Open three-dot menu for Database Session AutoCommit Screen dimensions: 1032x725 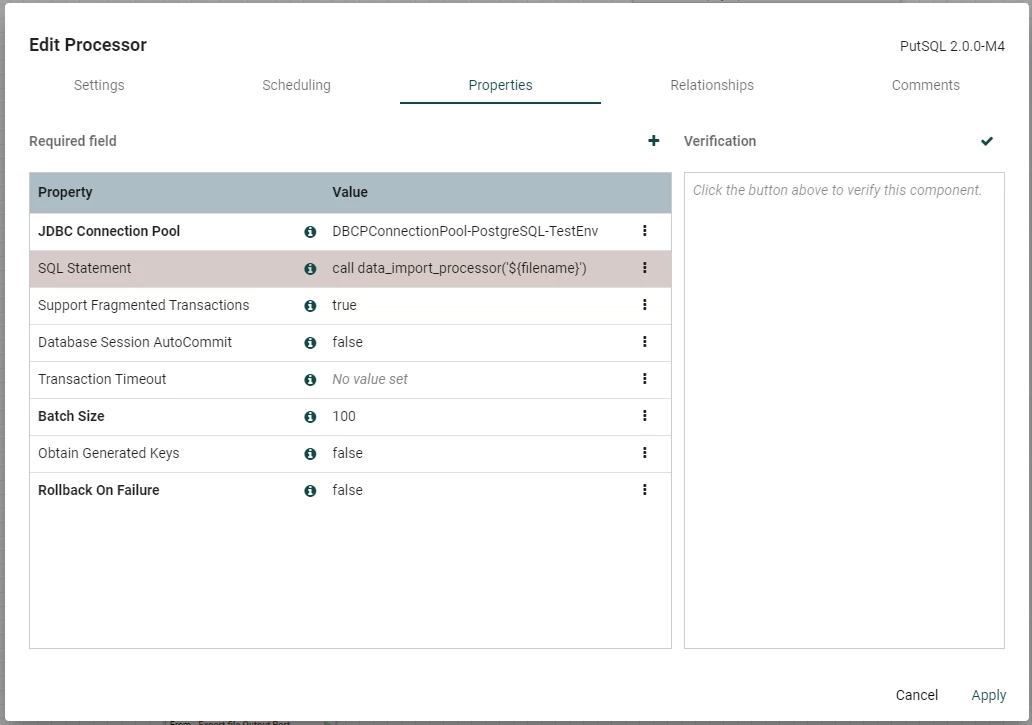[644, 341]
